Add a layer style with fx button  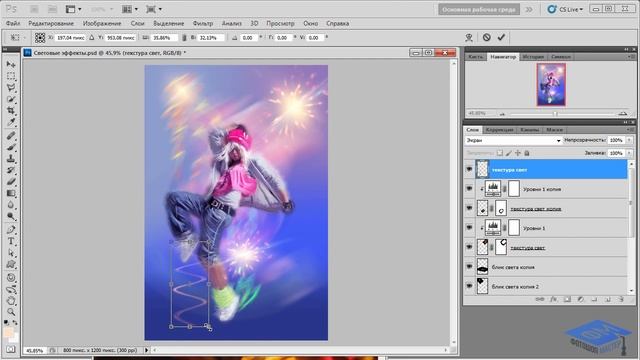coord(553,299)
